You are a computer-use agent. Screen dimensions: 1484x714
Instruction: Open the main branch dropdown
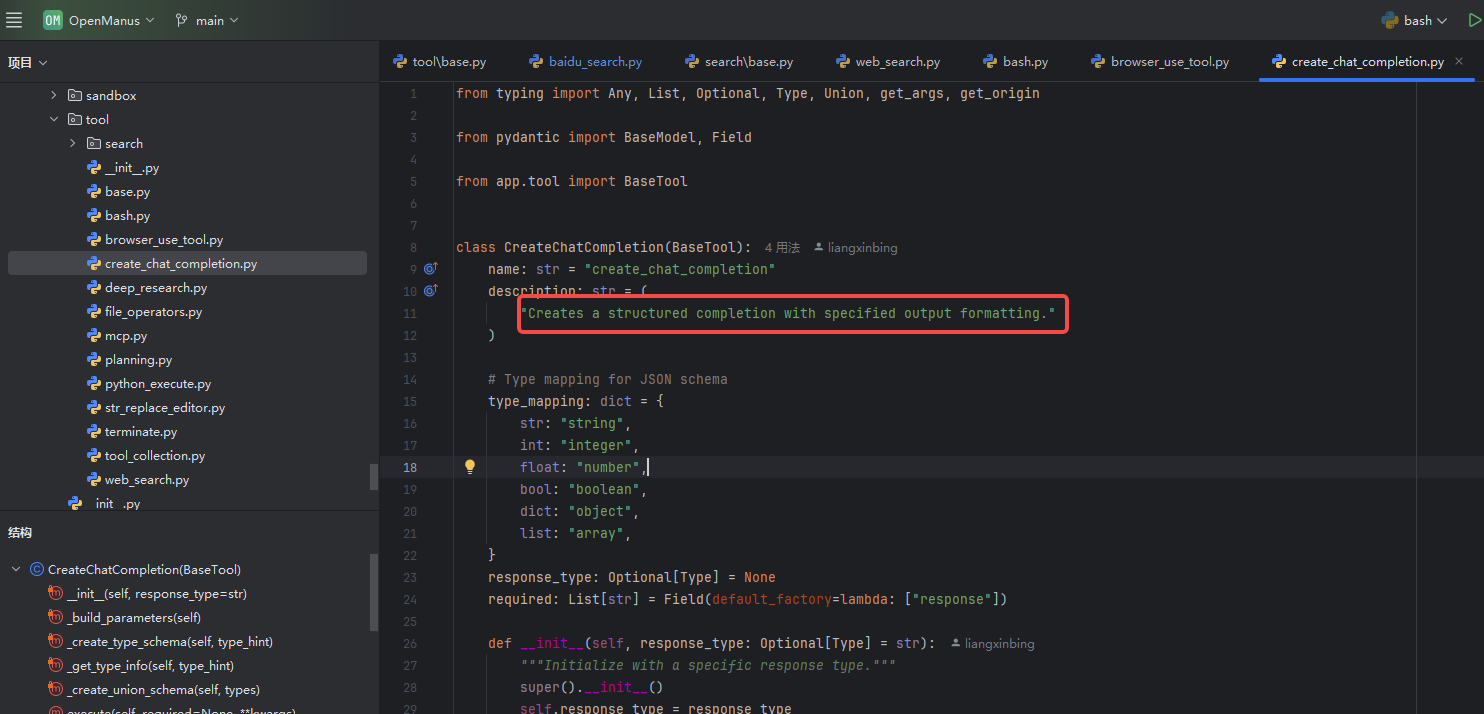click(207, 20)
